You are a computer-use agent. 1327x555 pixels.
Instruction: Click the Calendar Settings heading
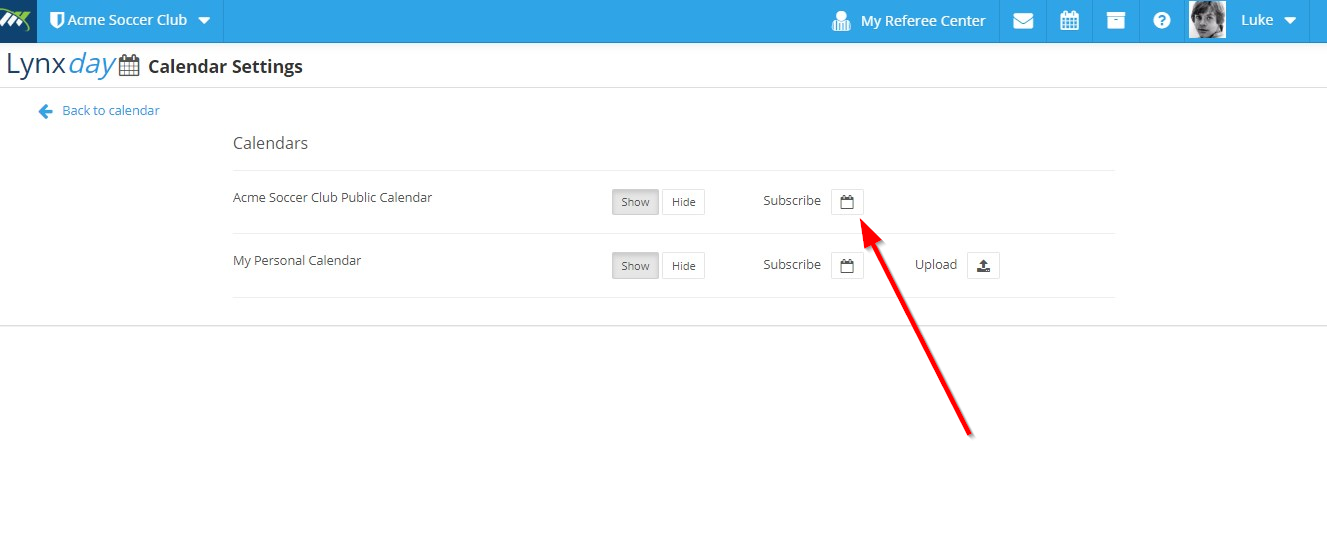pos(225,67)
